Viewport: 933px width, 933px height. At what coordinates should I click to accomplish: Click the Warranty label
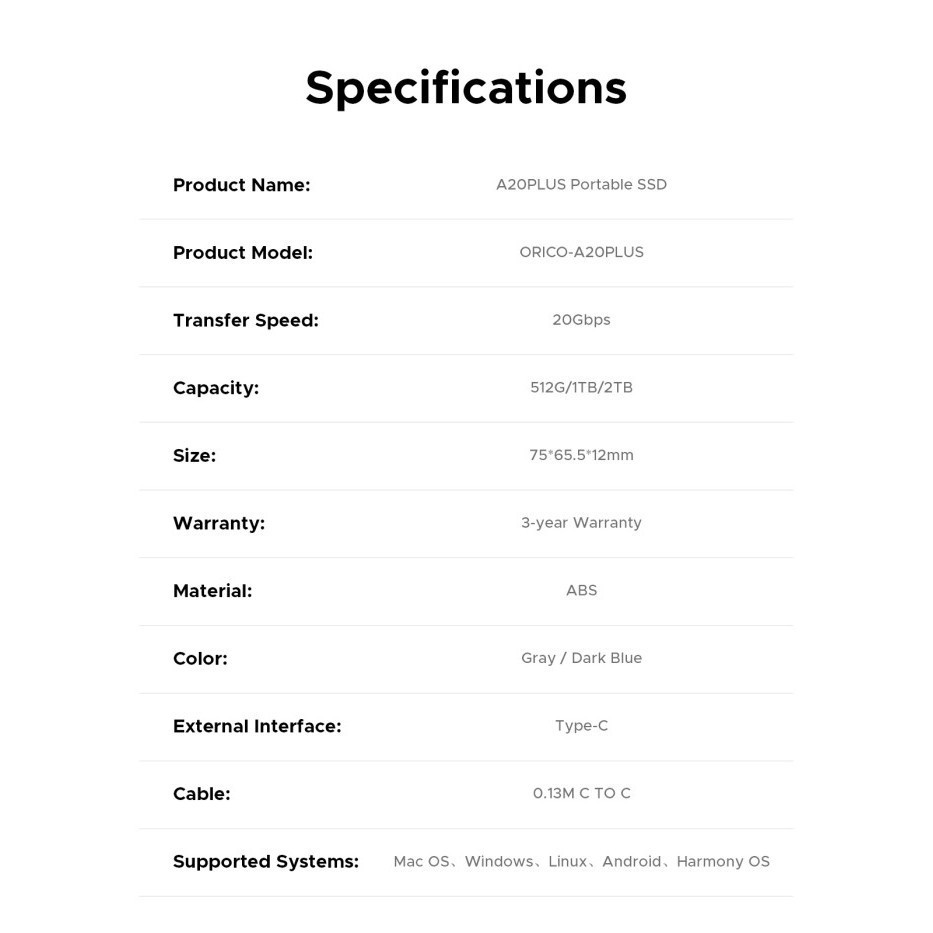click(218, 523)
